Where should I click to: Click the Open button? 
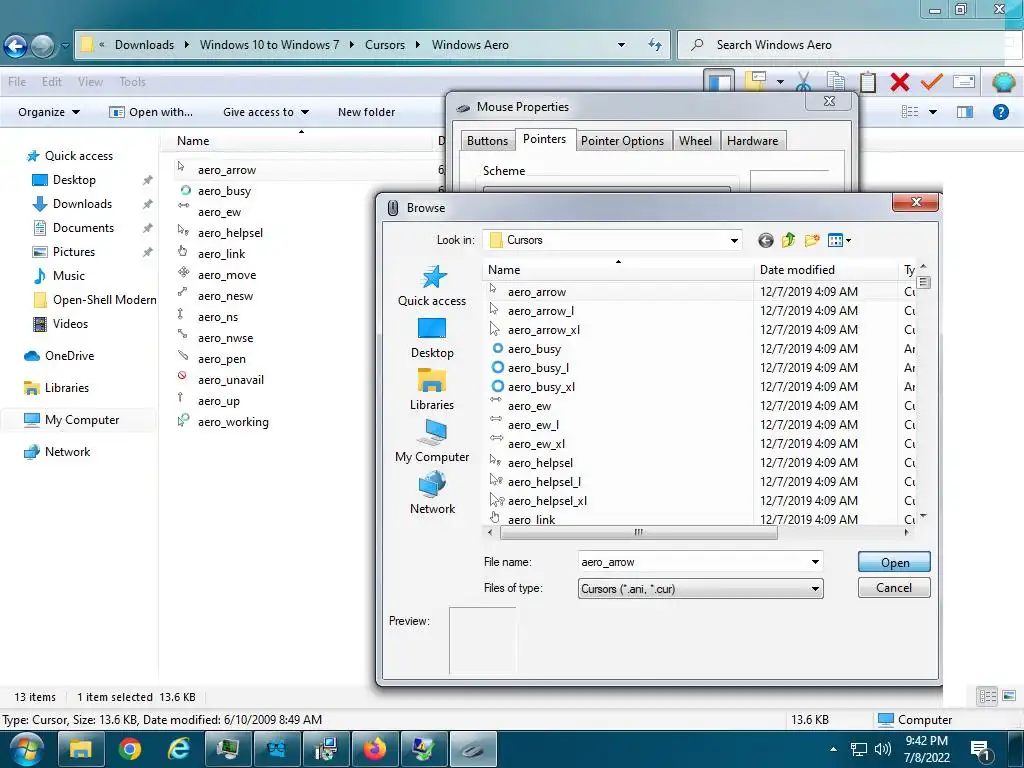(x=894, y=562)
